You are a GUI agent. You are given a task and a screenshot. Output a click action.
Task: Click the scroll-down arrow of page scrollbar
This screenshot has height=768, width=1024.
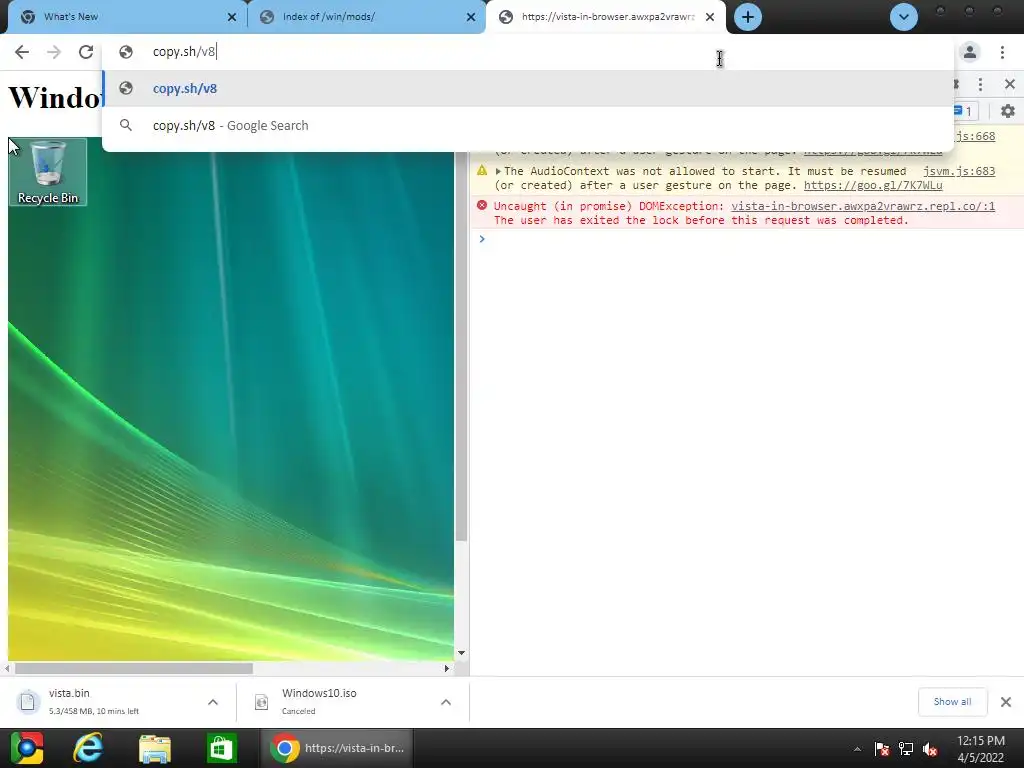(462, 653)
